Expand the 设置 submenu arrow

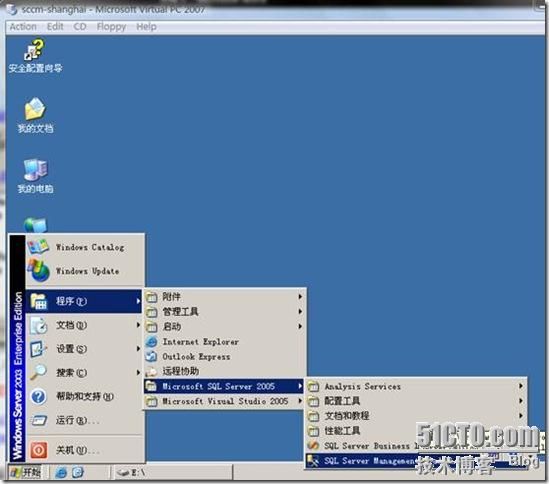(138, 349)
